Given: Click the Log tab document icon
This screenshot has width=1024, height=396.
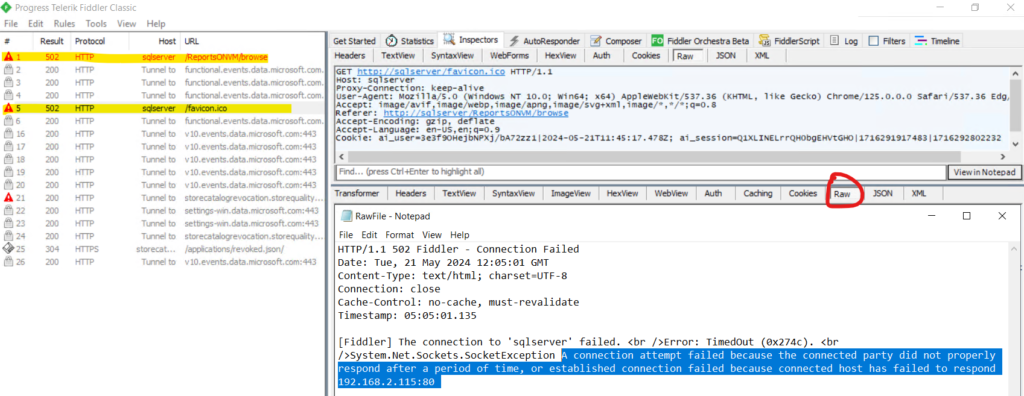Looking at the screenshot, I should (834, 41).
